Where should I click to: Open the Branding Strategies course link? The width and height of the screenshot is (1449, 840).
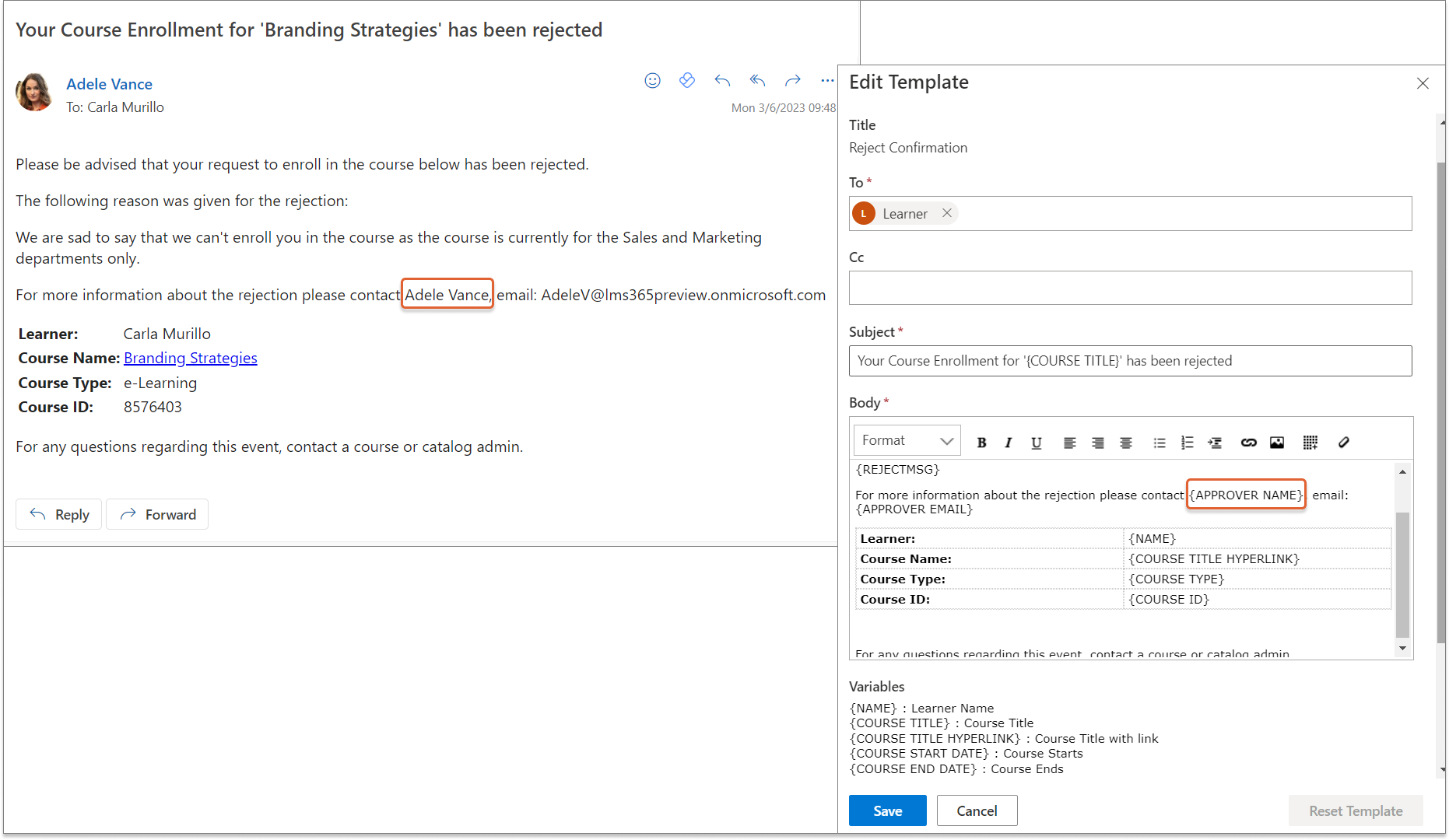[x=190, y=358]
